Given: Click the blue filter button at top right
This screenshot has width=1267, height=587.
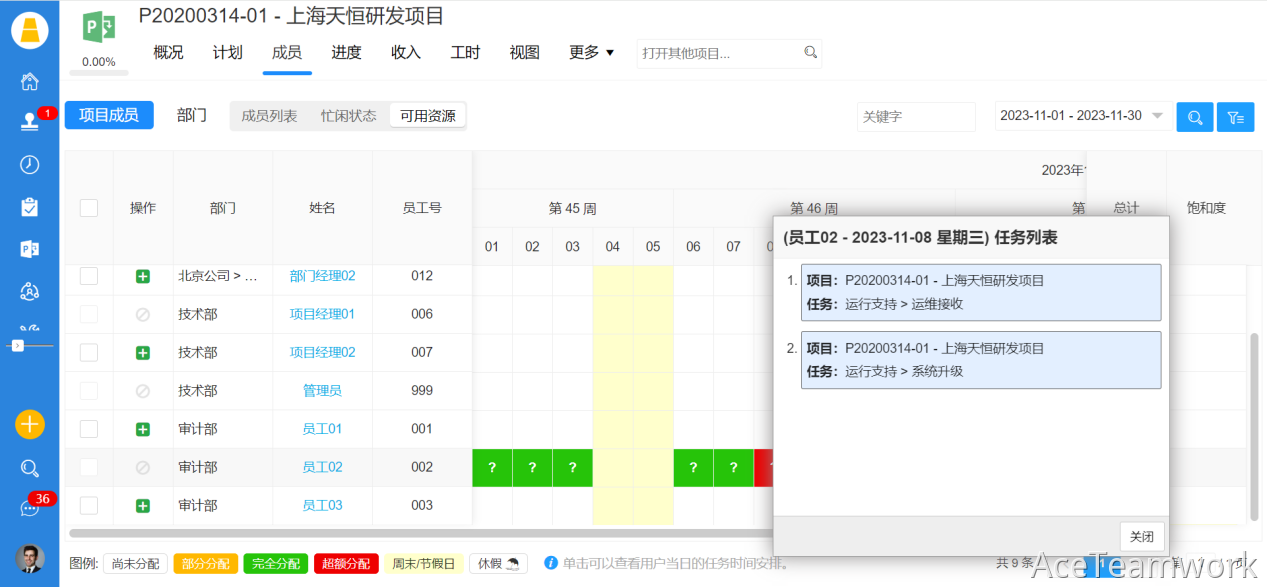Looking at the screenshot, I should [x=1235, y=117].
